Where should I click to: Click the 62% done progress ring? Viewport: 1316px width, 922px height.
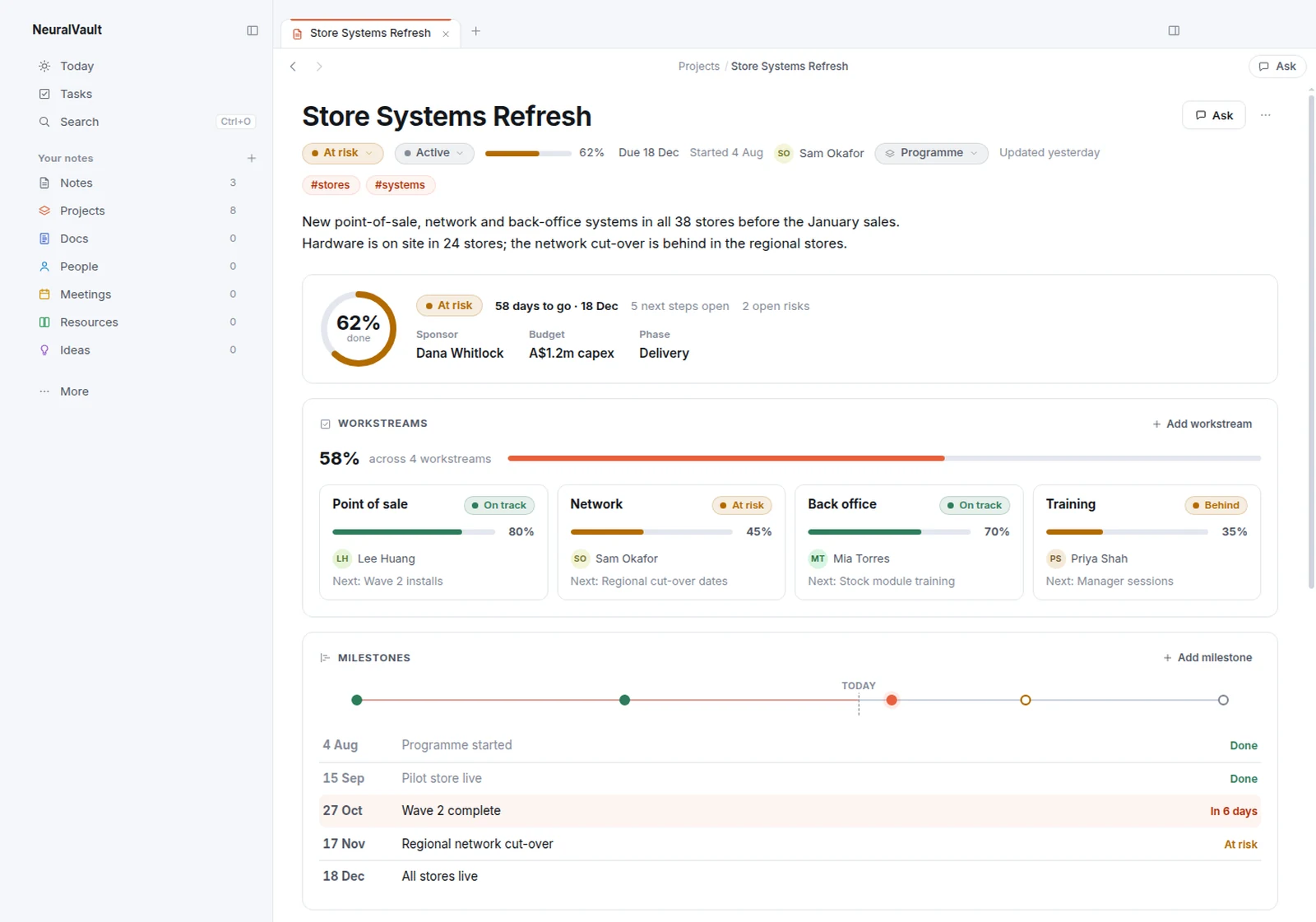(x=359, y=329)
